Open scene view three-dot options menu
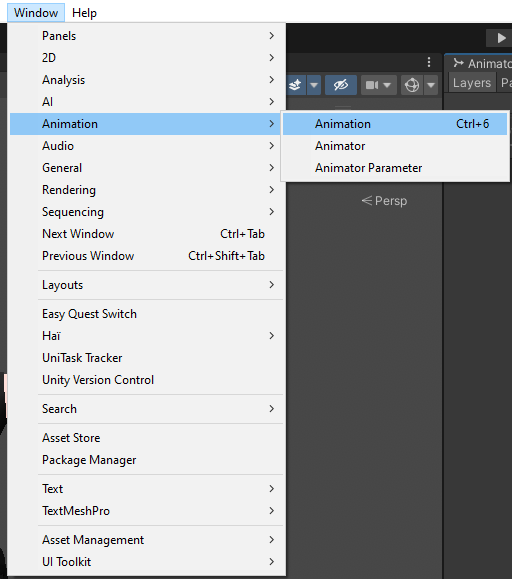The image size is (512, 579). (429, 62)
